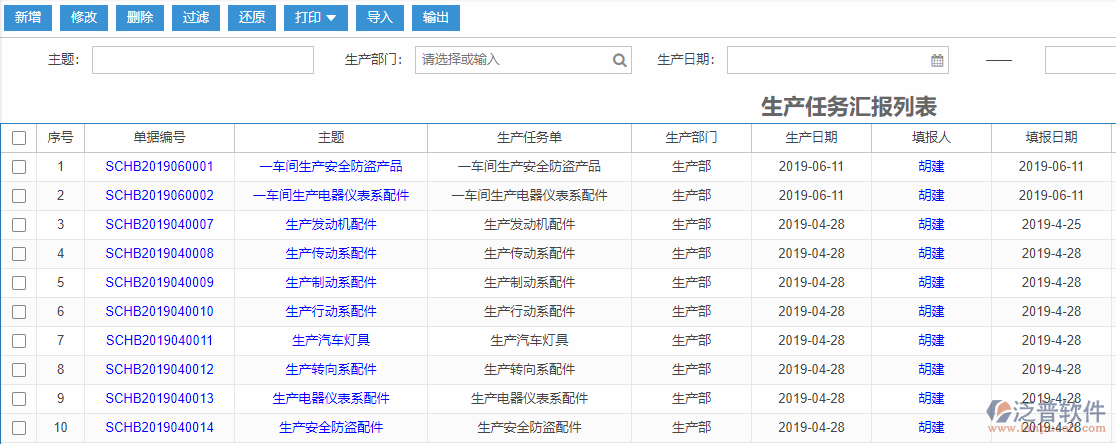The width and height of the screenshot is (1116, 444).
Task: Sort by the 生产日期 column header
Action: pyautogui.click(x=811, y=138)
